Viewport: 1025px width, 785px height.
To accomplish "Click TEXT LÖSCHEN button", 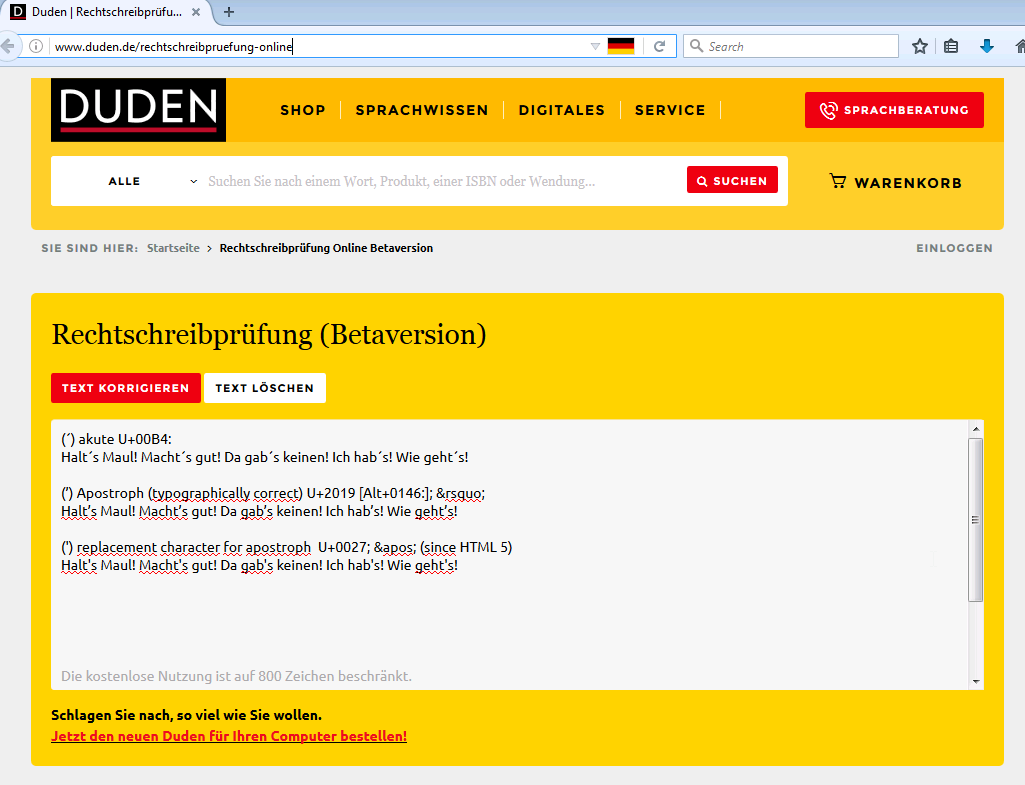I will pyautogui.click(x=265, y=388).
